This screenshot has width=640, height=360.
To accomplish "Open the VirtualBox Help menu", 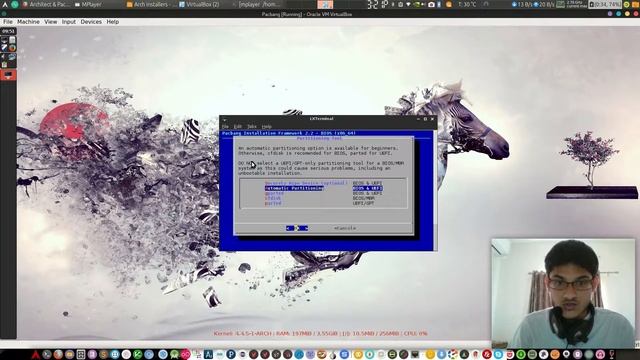I will (x=113, y=22).
